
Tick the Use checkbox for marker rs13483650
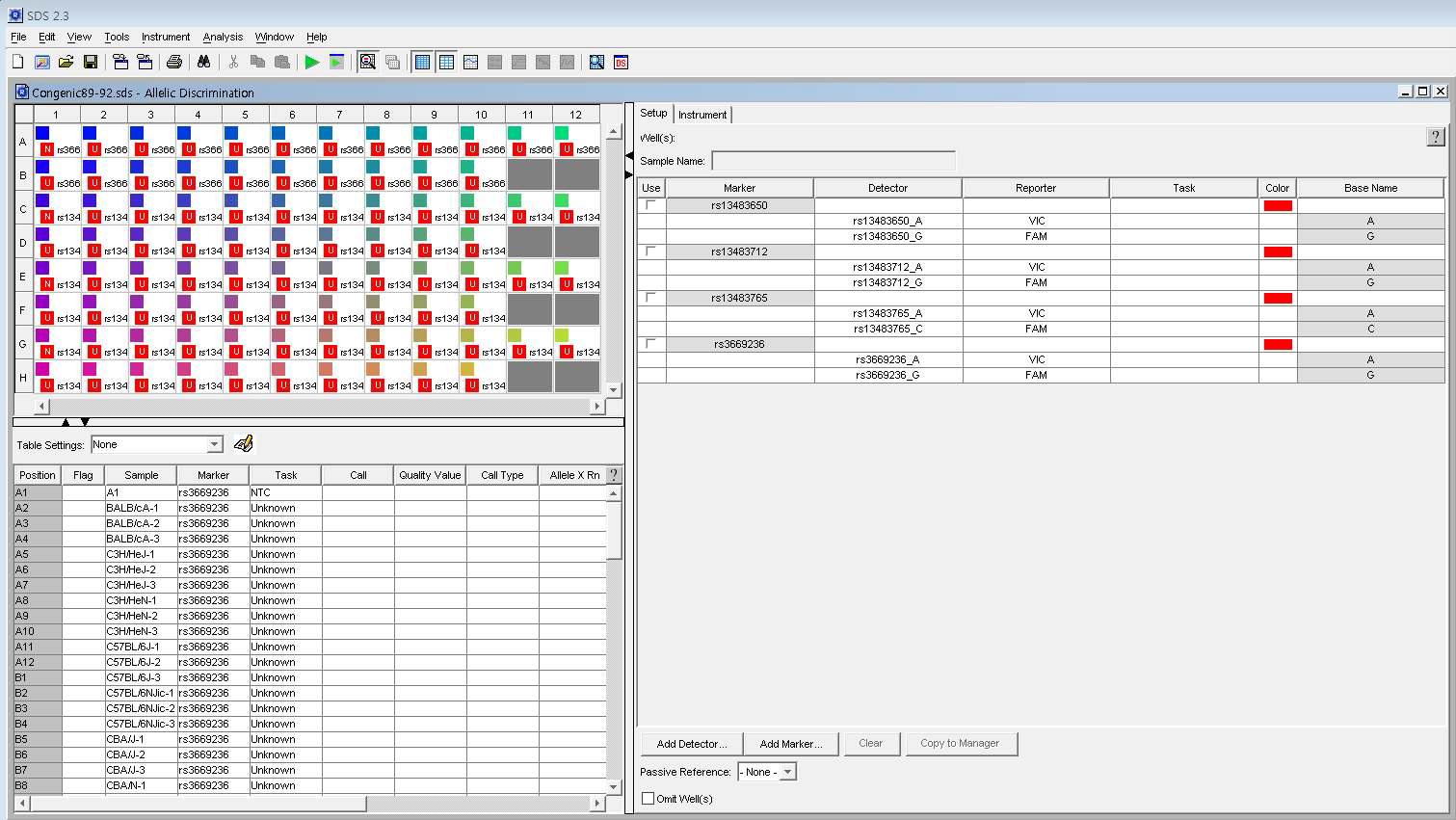[650, 204]
